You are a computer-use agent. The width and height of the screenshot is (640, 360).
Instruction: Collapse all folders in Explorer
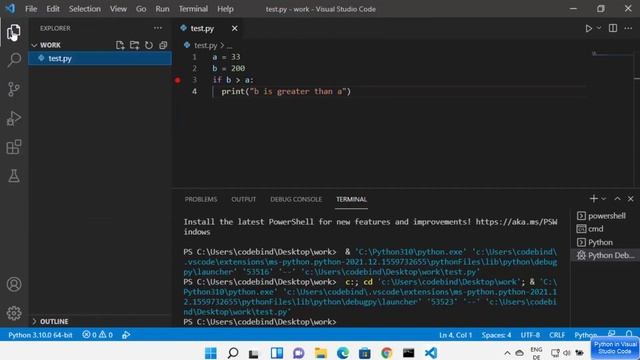point(163,45)
